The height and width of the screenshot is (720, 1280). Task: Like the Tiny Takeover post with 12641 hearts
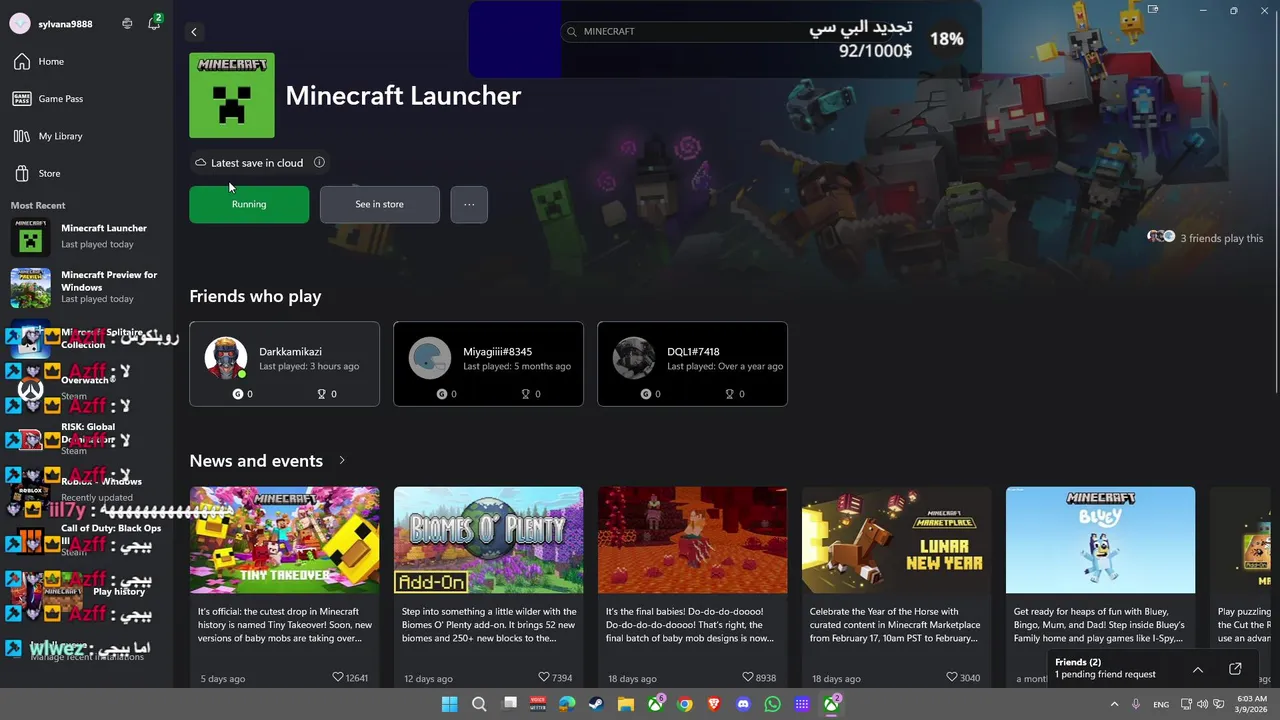pos(338,677)
